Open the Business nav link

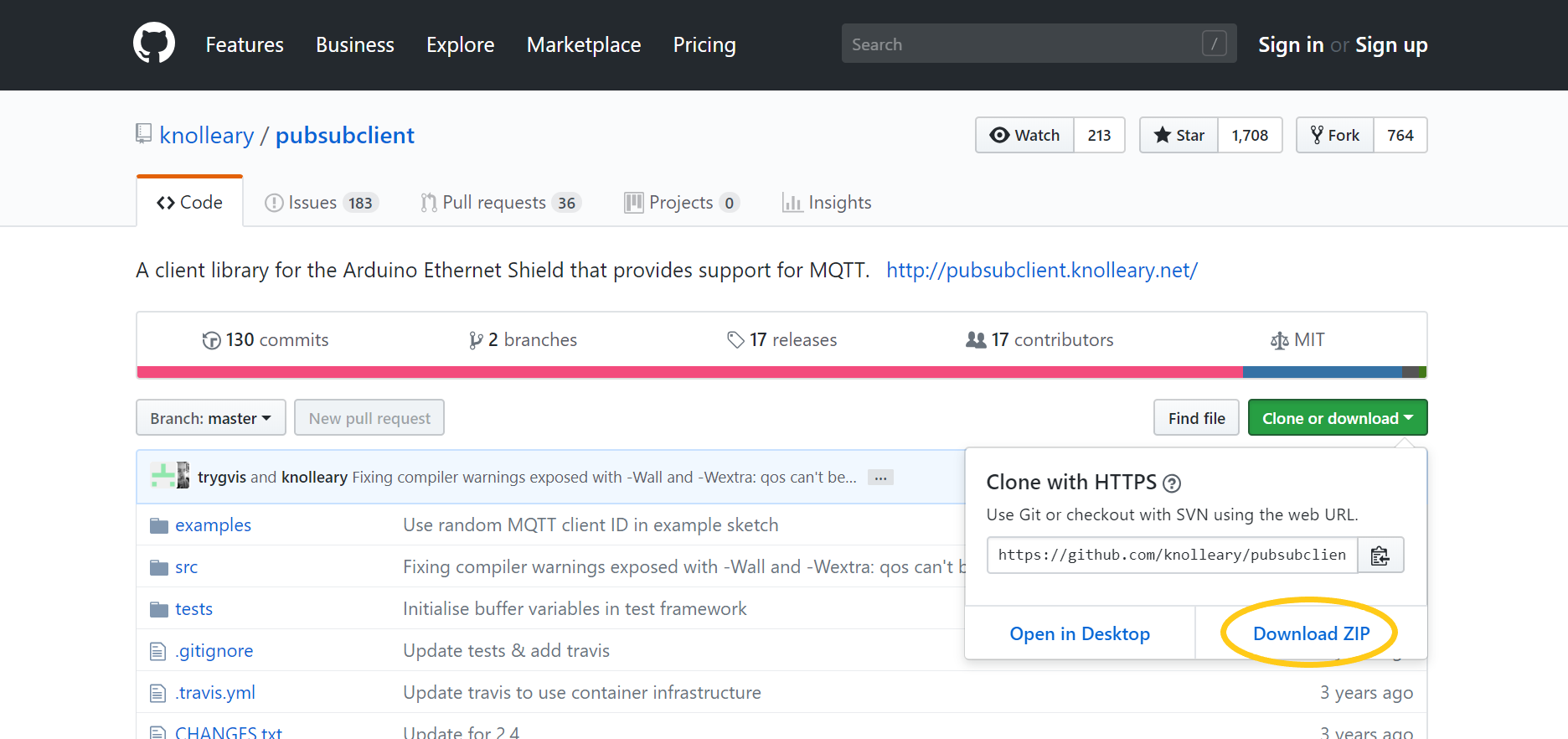tap(355, 44)
